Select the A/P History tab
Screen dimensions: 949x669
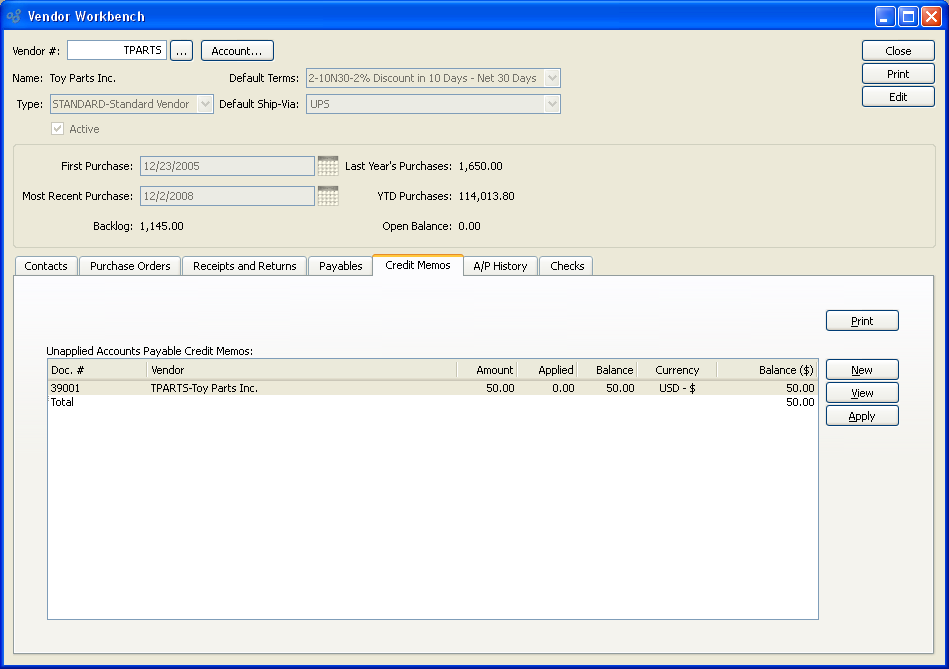pyautogui.click(x=501, y=266)
